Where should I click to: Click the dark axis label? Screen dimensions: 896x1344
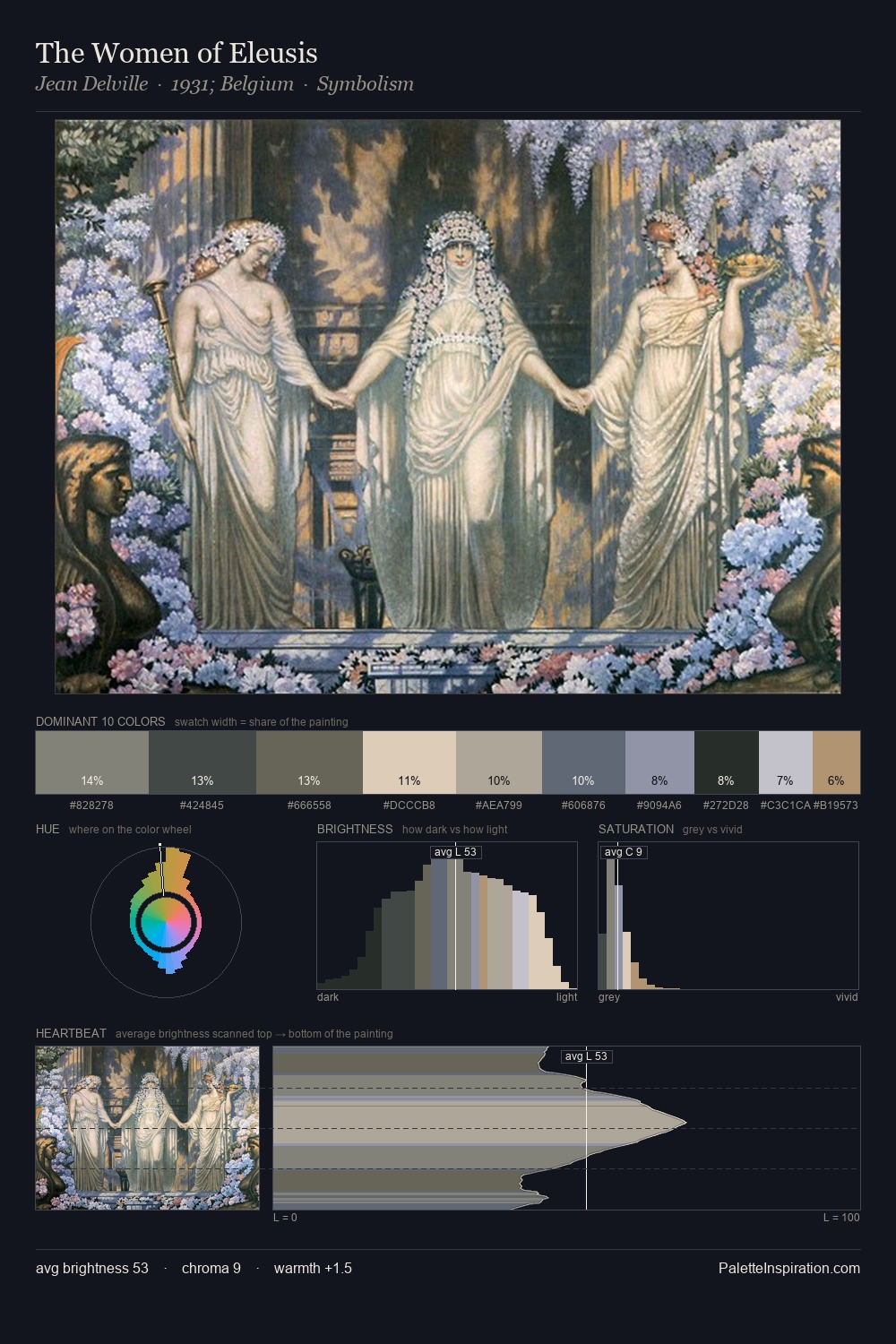(x=328, y=997)
